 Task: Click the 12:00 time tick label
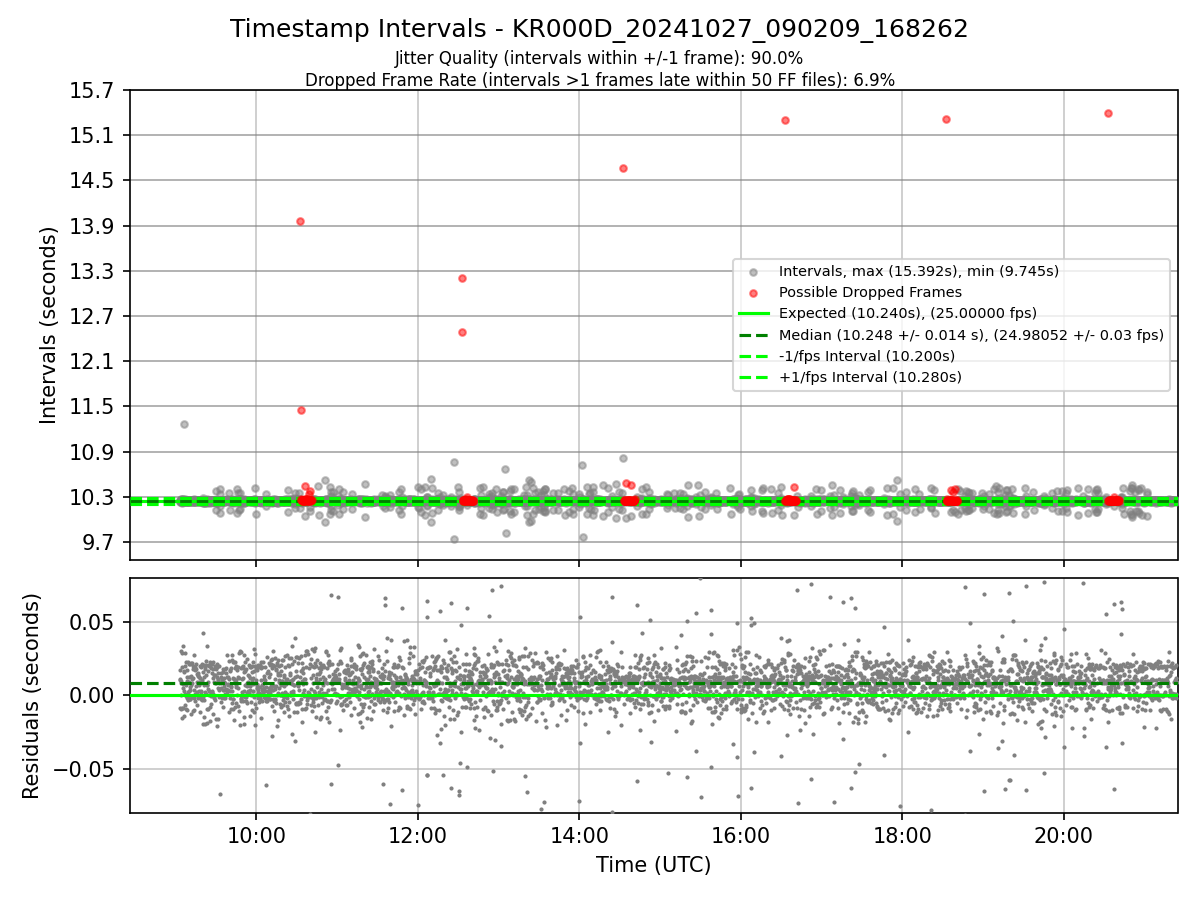418,835
